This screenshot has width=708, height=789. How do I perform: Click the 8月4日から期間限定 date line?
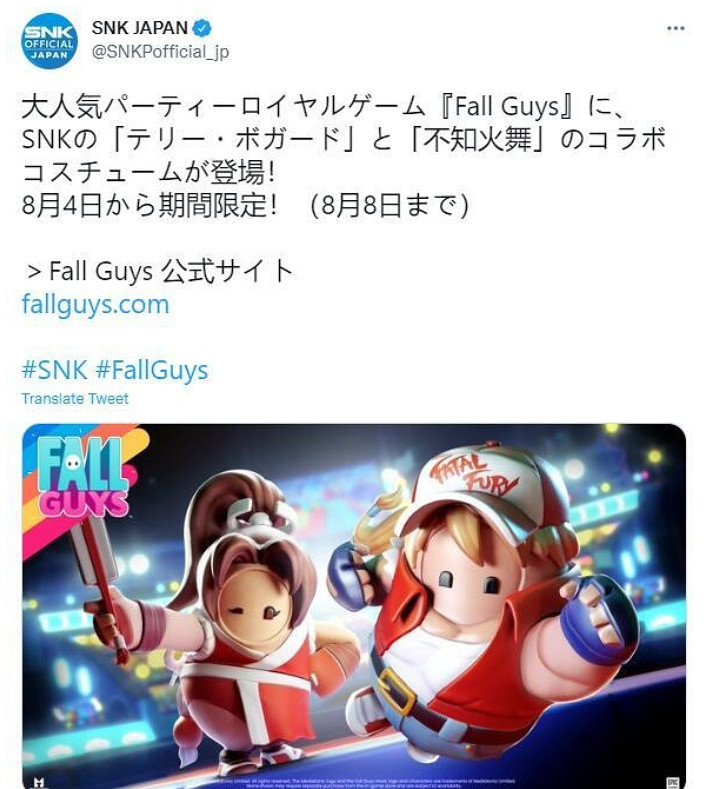(x=245, y=205)
